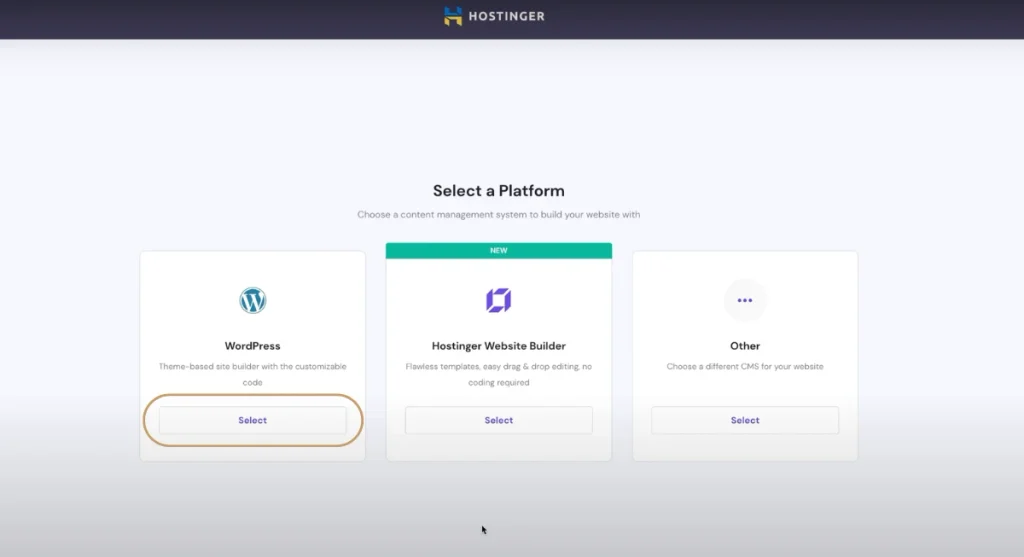
Task: Click 'Flawless templates, easy drag & drop' description
Action: tap(498, 374)
